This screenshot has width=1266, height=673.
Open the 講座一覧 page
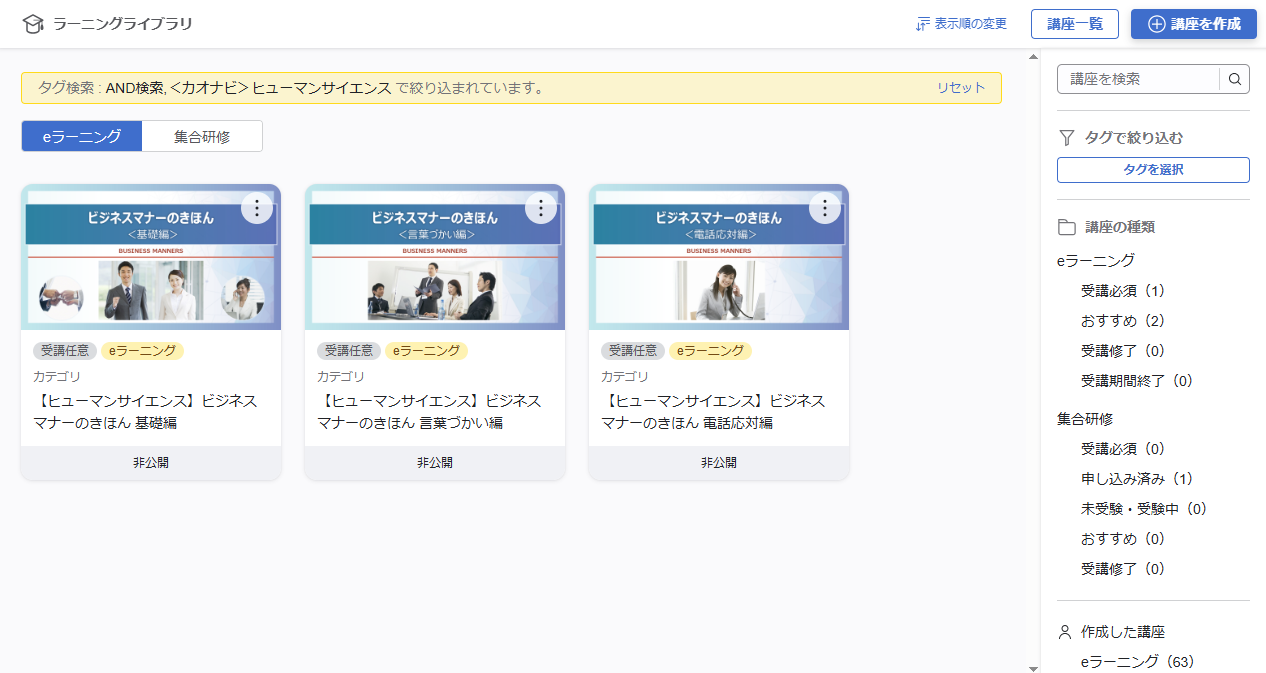[x=1075, y=23]
